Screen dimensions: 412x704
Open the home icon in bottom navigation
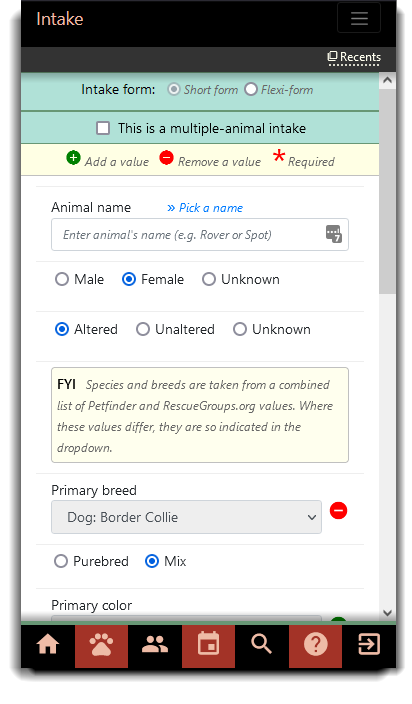(48, 645)
